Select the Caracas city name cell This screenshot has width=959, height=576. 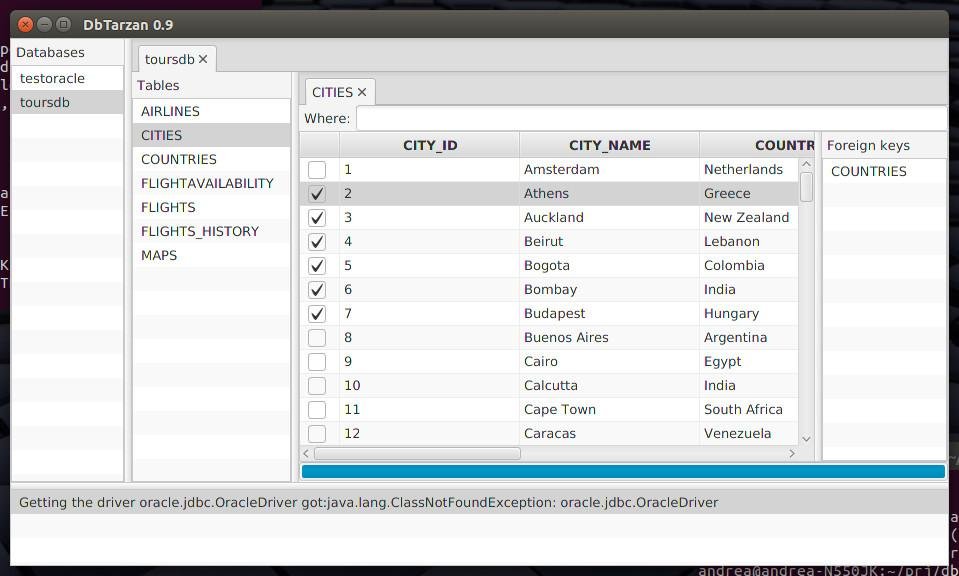coord(609,434)
